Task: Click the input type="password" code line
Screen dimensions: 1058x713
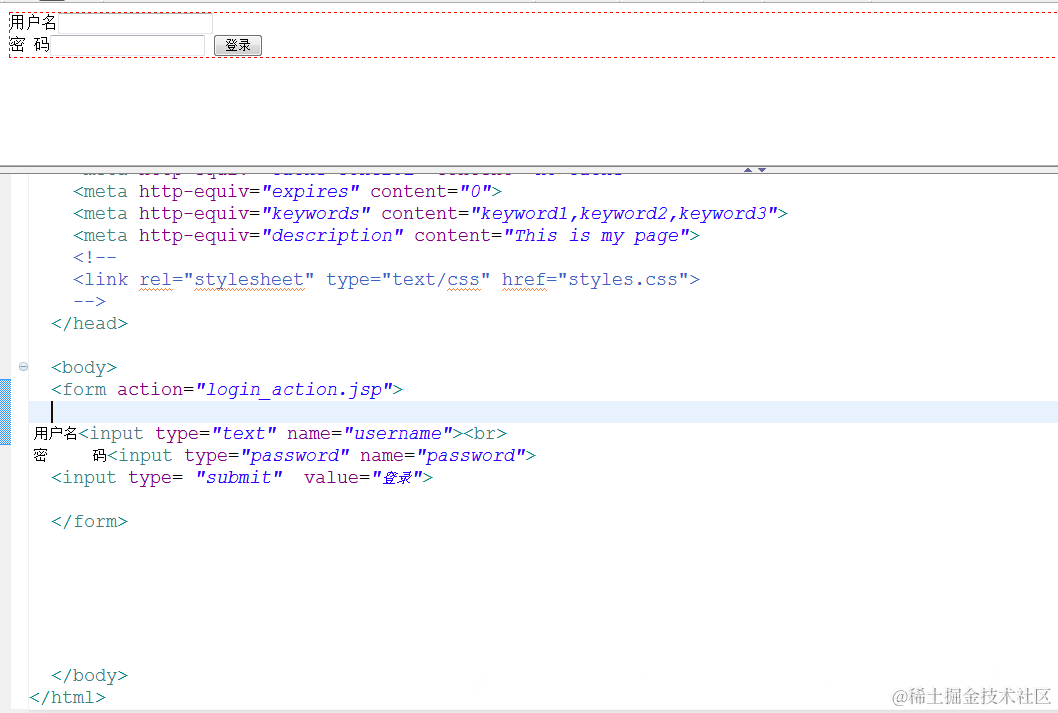Action: [x=285, y=456]
